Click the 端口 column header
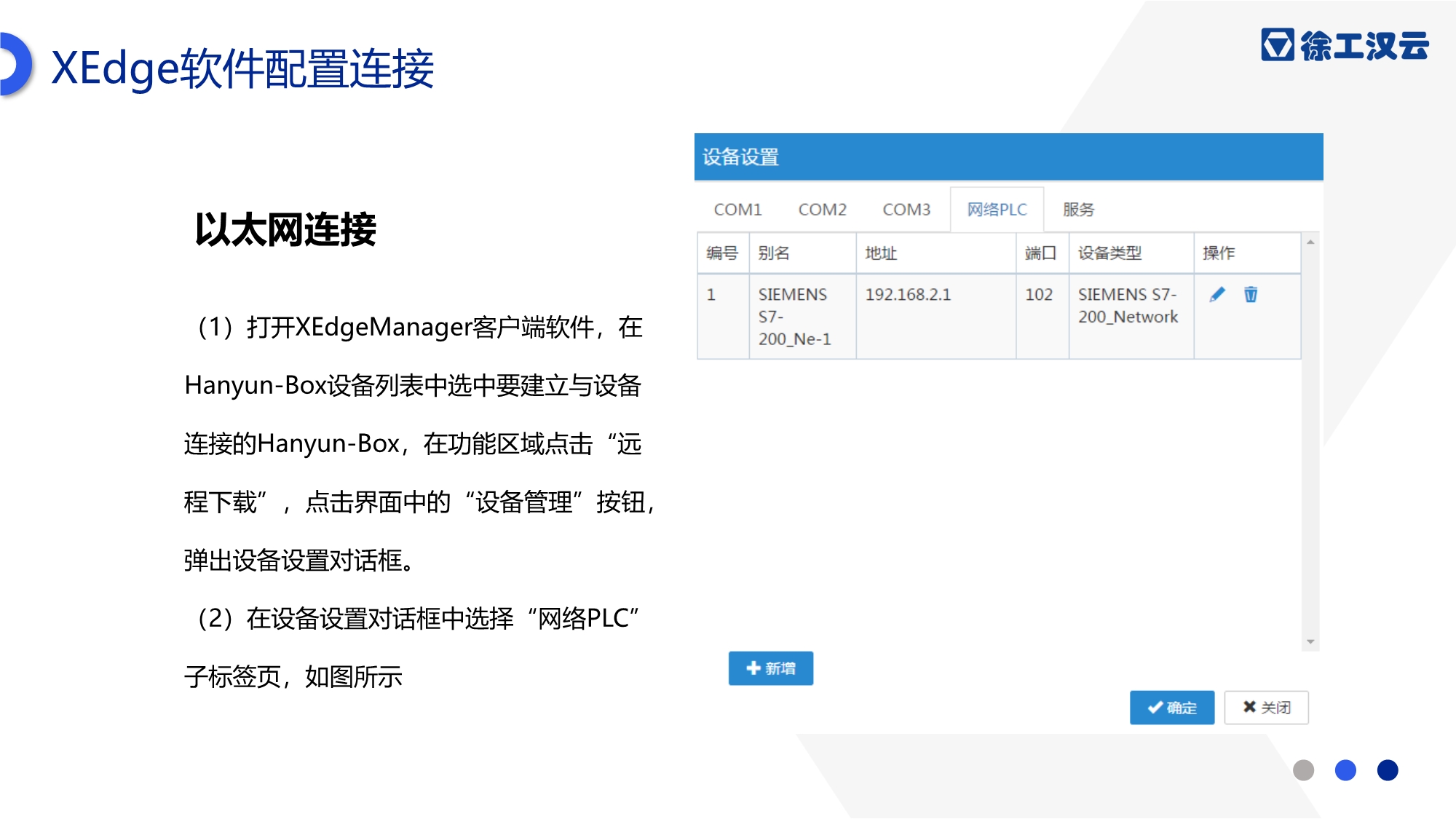This screenshot has height=819, width=1456. point(1042,253)
